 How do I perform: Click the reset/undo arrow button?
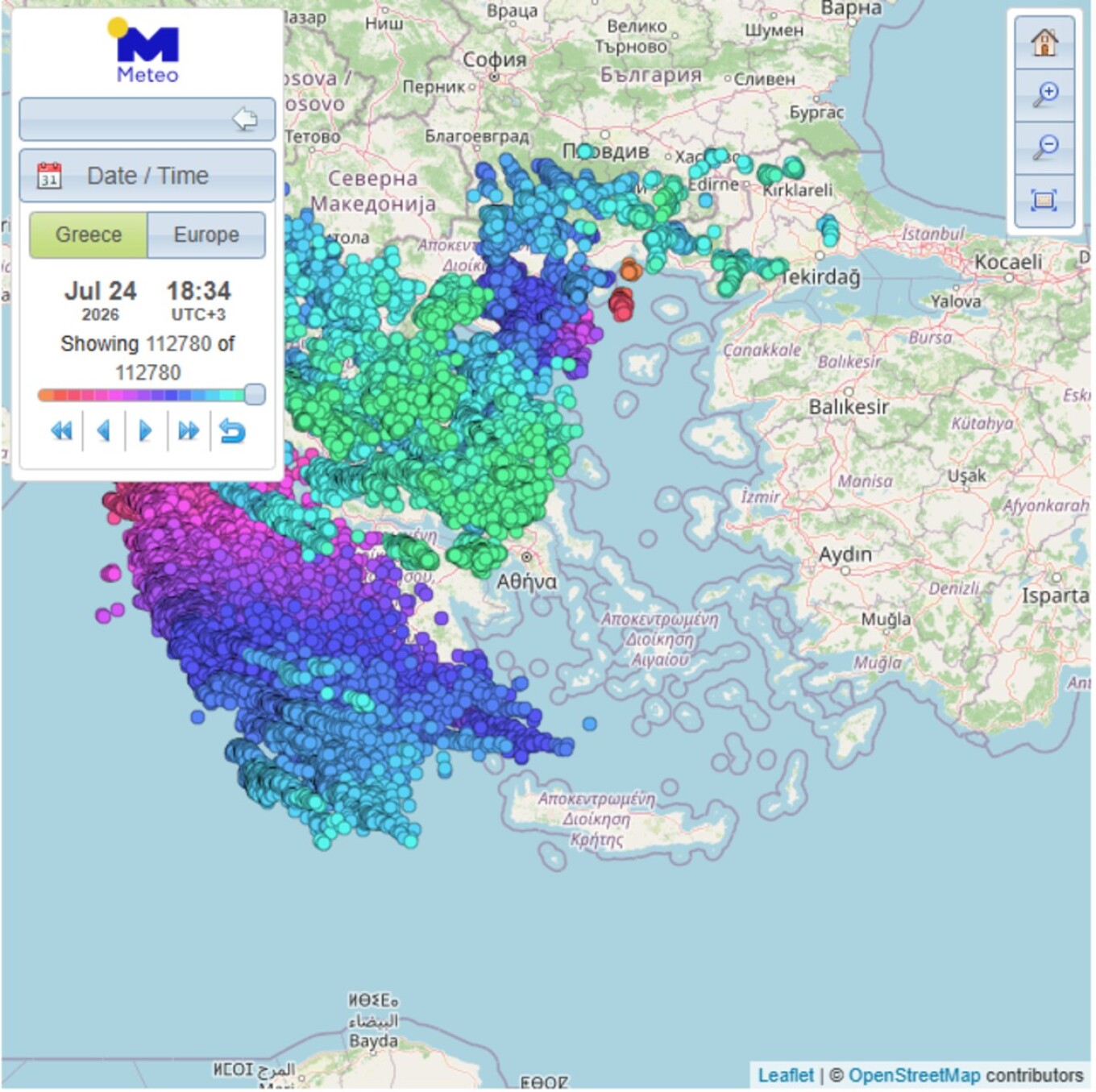click(232, 431)
